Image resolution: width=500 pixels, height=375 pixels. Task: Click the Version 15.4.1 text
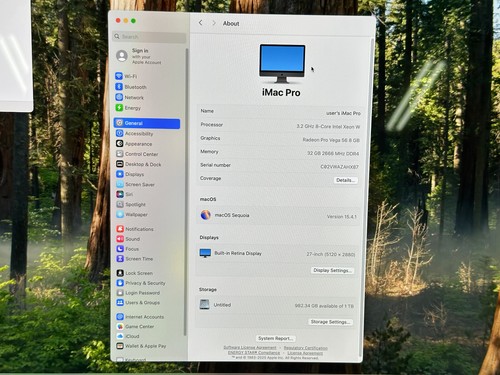(x=342, y=216)
